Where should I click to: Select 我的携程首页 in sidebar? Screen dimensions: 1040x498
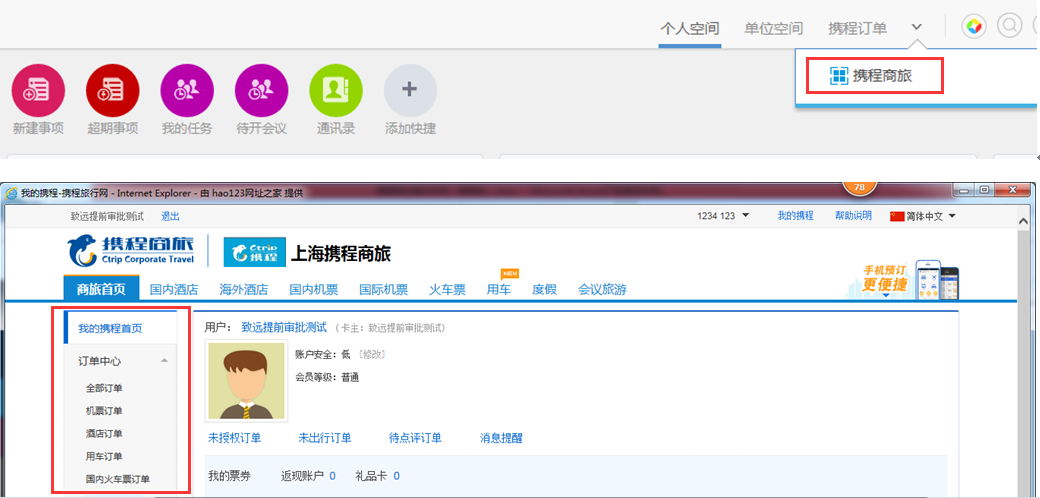coord(110,328)
